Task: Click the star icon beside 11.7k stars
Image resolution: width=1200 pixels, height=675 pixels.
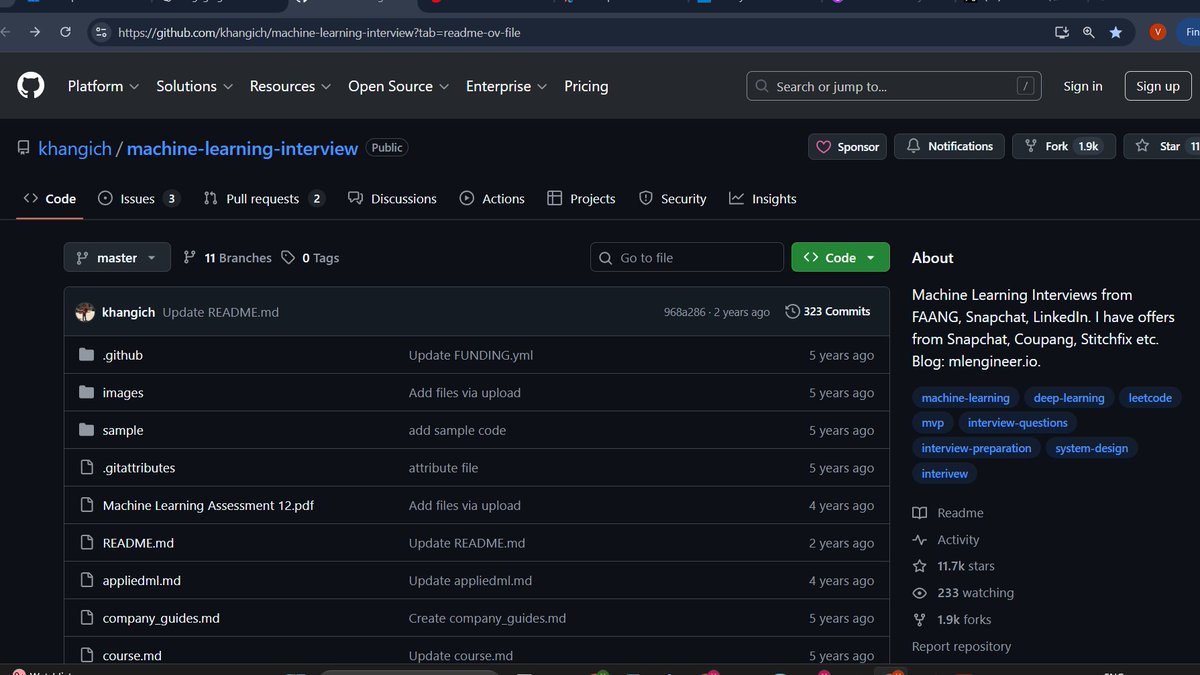Action: pyautogui.click(x=920, y=566)
